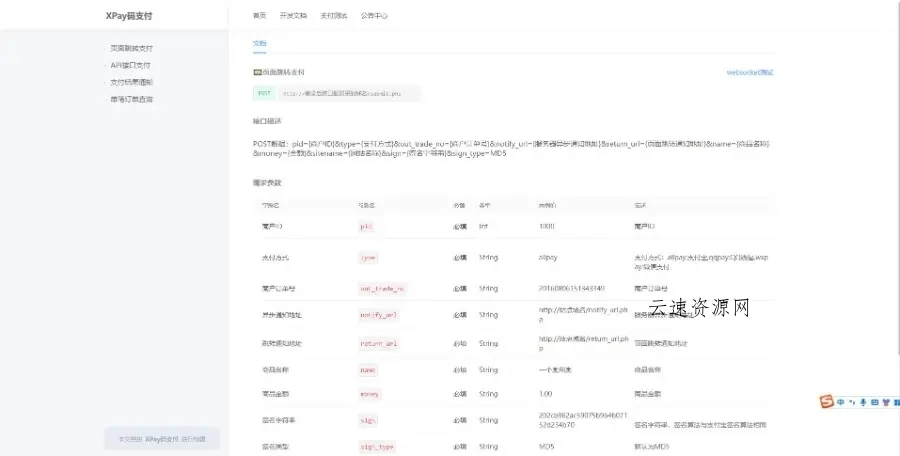Click the name parameter code cell

(368, 370)
